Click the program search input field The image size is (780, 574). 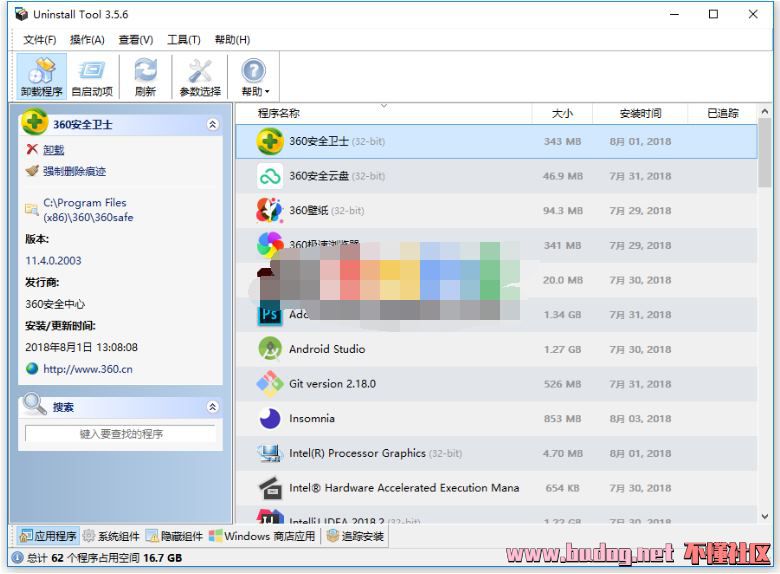(120, 434)
